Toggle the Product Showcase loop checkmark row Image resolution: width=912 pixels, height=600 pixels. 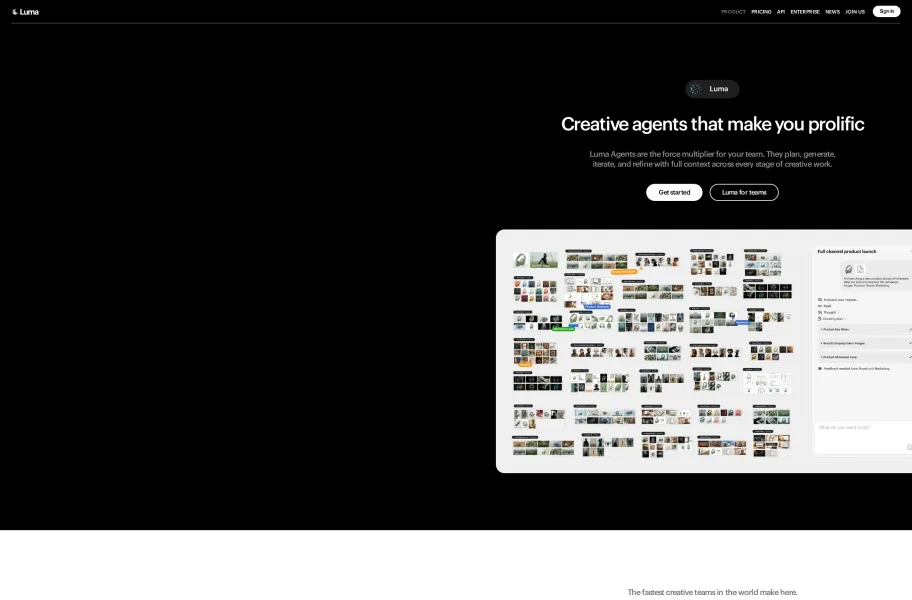click(x=865, y=357)
